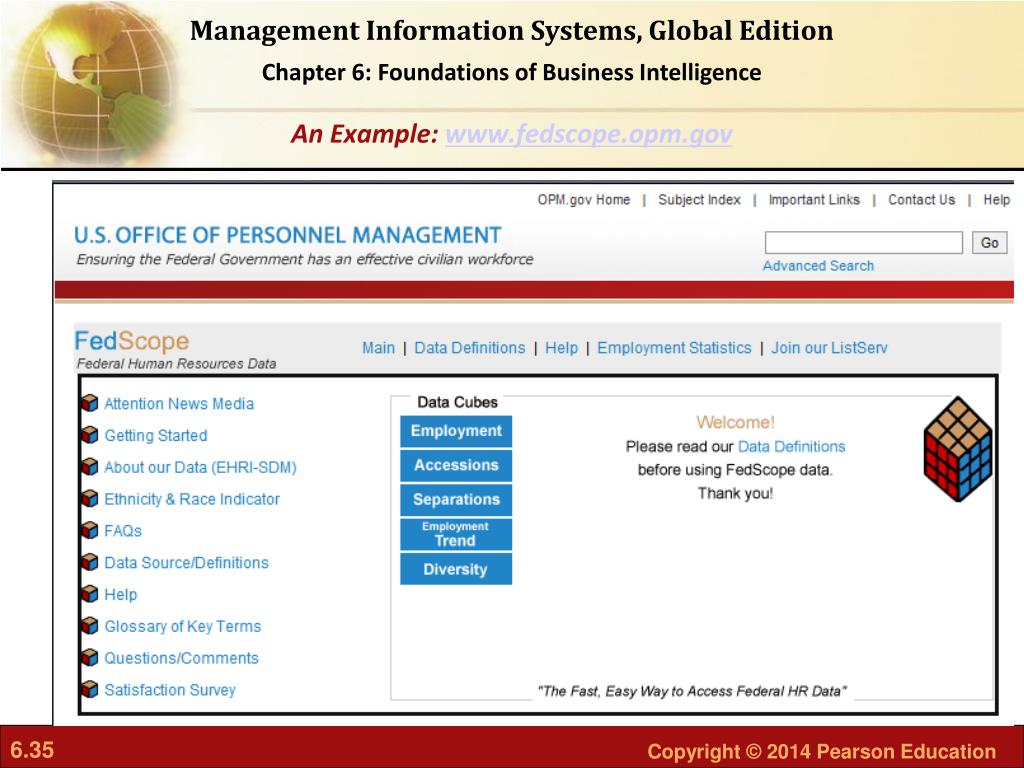Click cube icon beside Ethnicity & Race Indicator

point(89,499)
